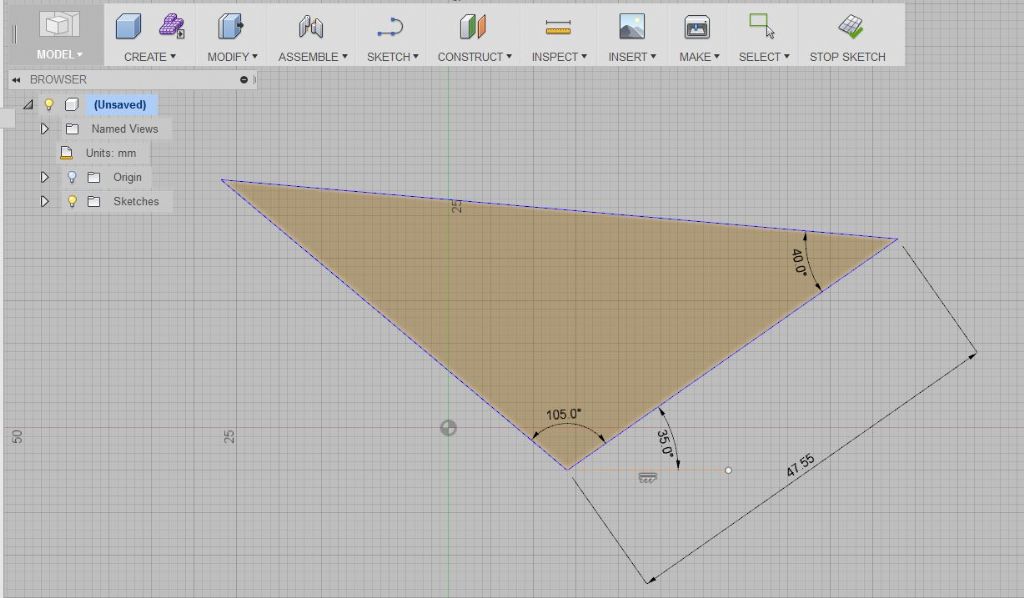Select the Inspect measure ruler icon
The width and height of the screenshot is (1024, 598).
558,27
